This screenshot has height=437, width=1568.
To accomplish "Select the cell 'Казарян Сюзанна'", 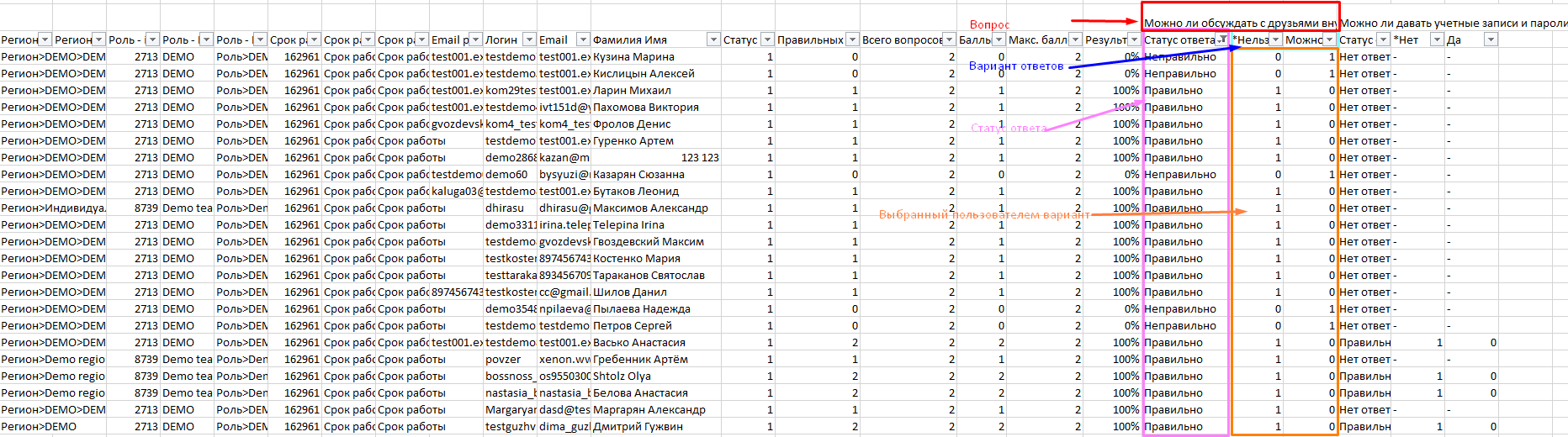I will coord(656,174).
